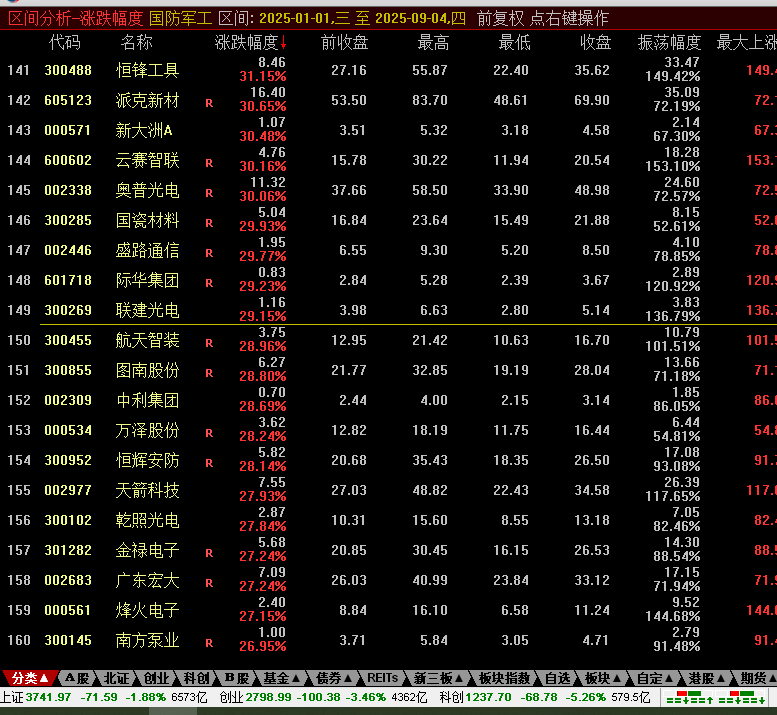
Task: Sort by the 振荡幅度 column header
Action: click(x=669, y=43)
